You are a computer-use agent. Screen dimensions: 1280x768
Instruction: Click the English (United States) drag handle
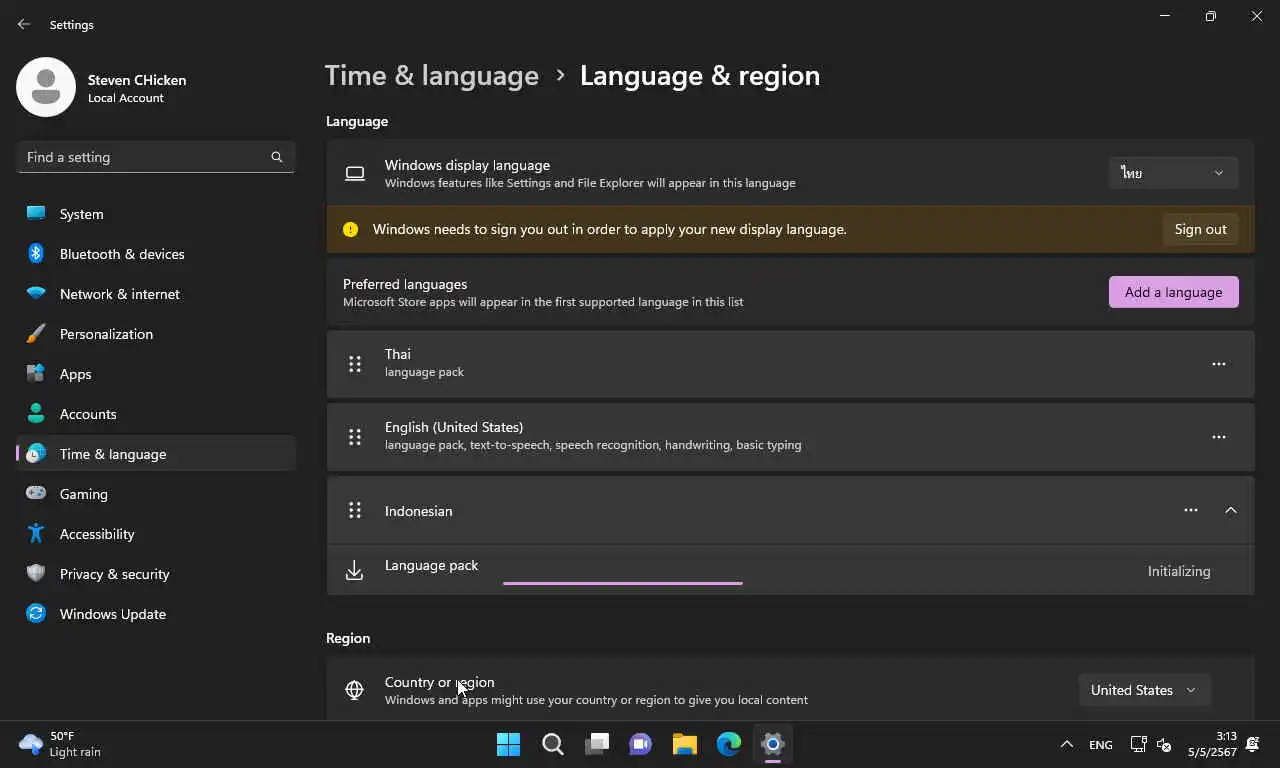(355, 437)
